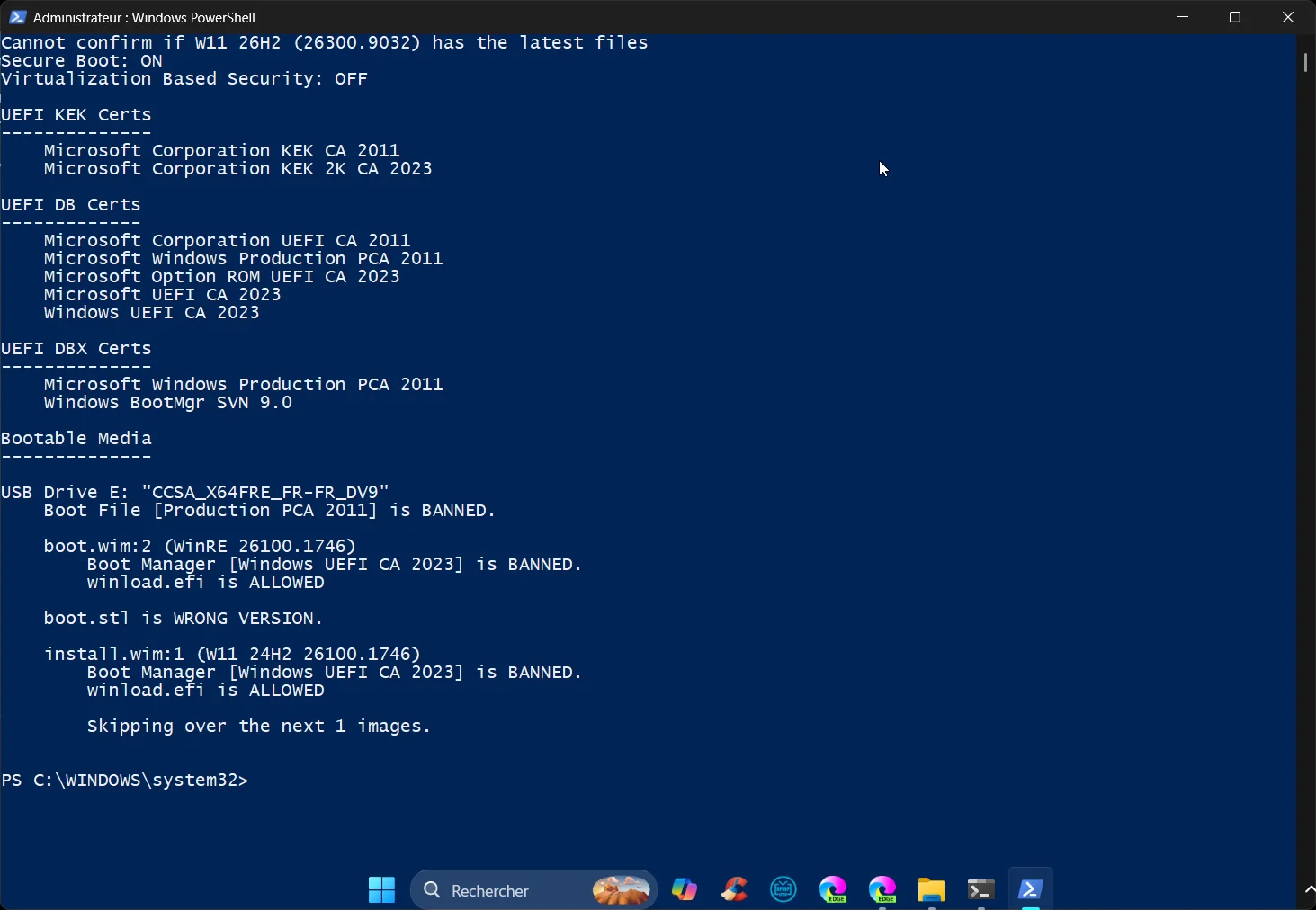Image resolution: width=1316 pixels, height=910 pixels.
Task: Click 'winload.efi is ALLOWED' under install.wim:1
Action: 206,691
